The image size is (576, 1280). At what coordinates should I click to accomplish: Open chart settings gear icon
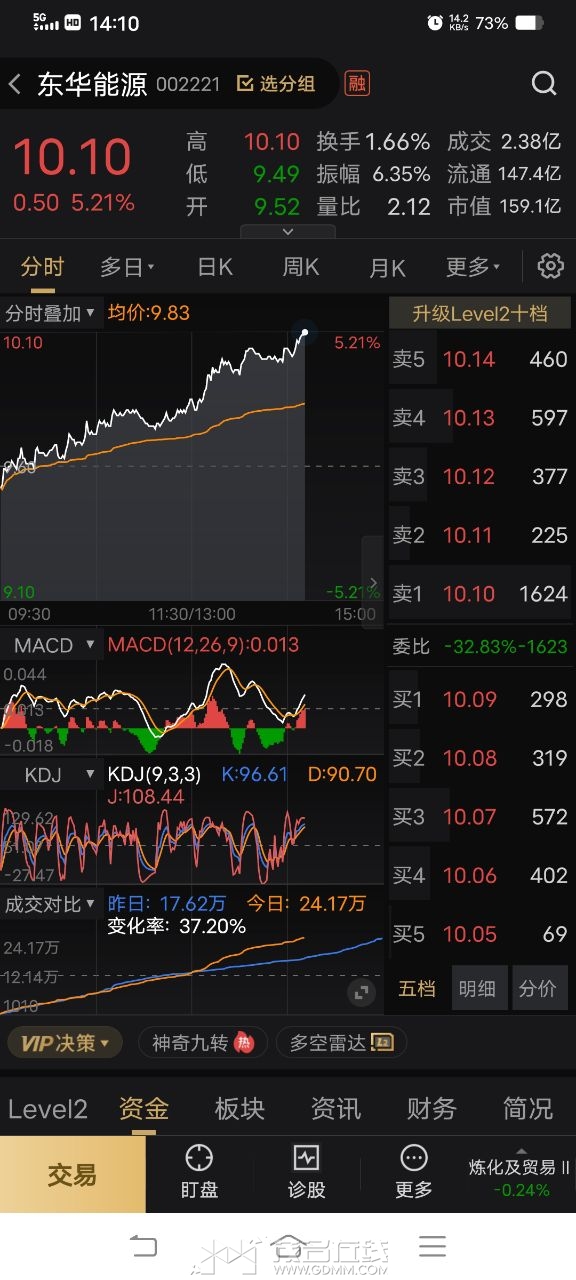tap(550, 266)
